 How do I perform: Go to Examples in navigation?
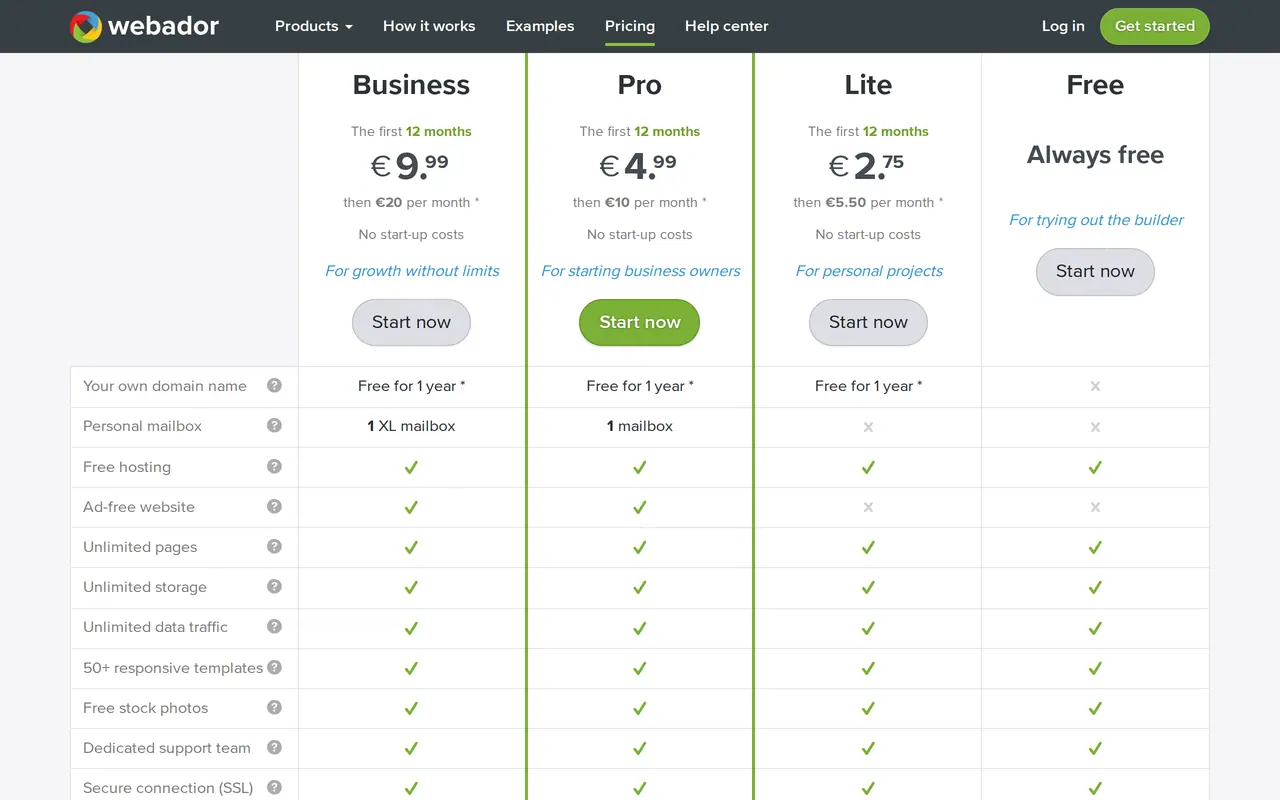pos(540,26)
